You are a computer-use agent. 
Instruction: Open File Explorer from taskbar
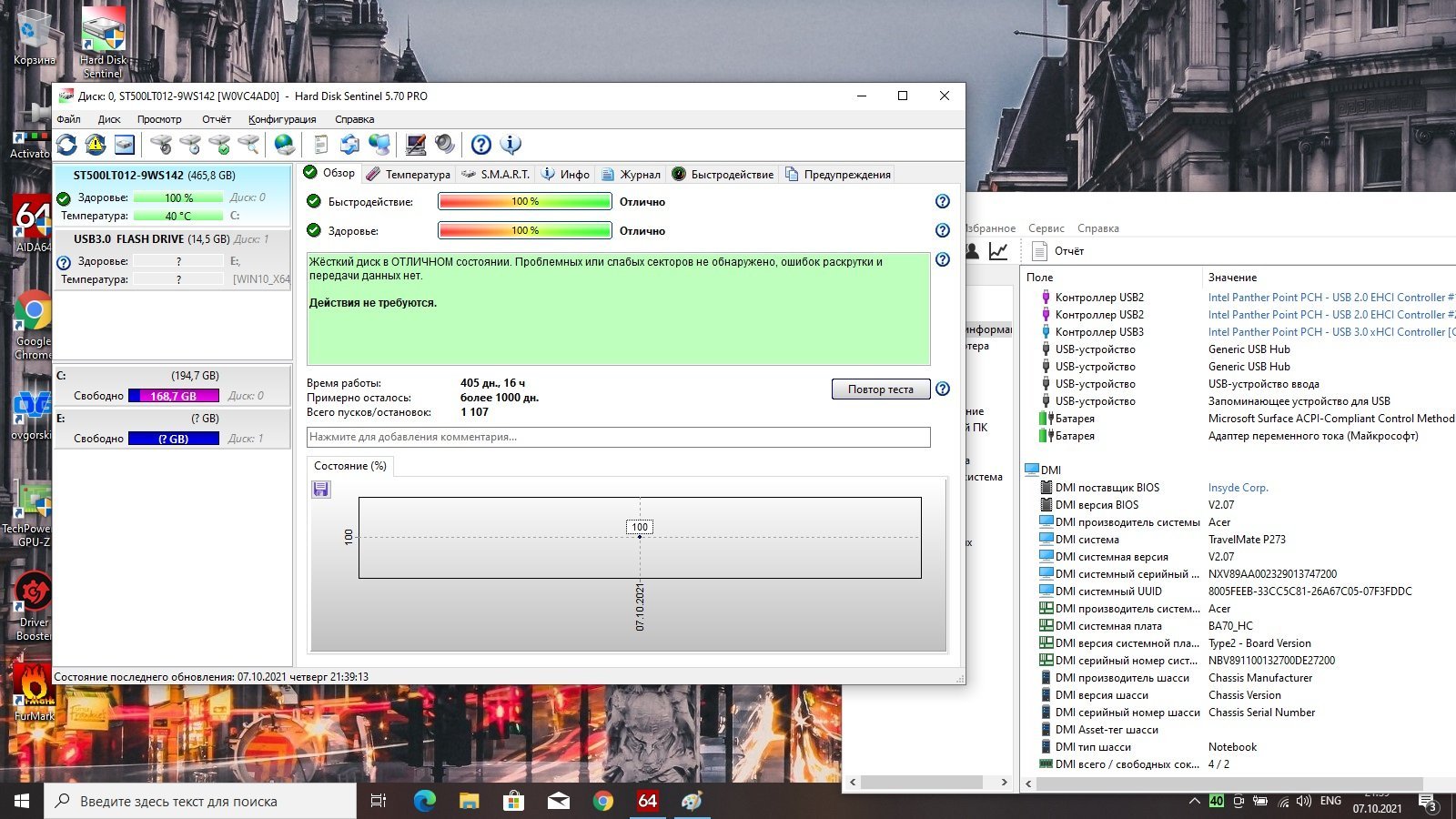tap(469, 801)
